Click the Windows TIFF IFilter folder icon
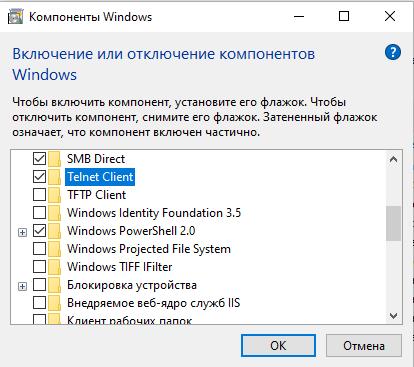The width and height of the screenshot is (414, 367). point(54,267)
